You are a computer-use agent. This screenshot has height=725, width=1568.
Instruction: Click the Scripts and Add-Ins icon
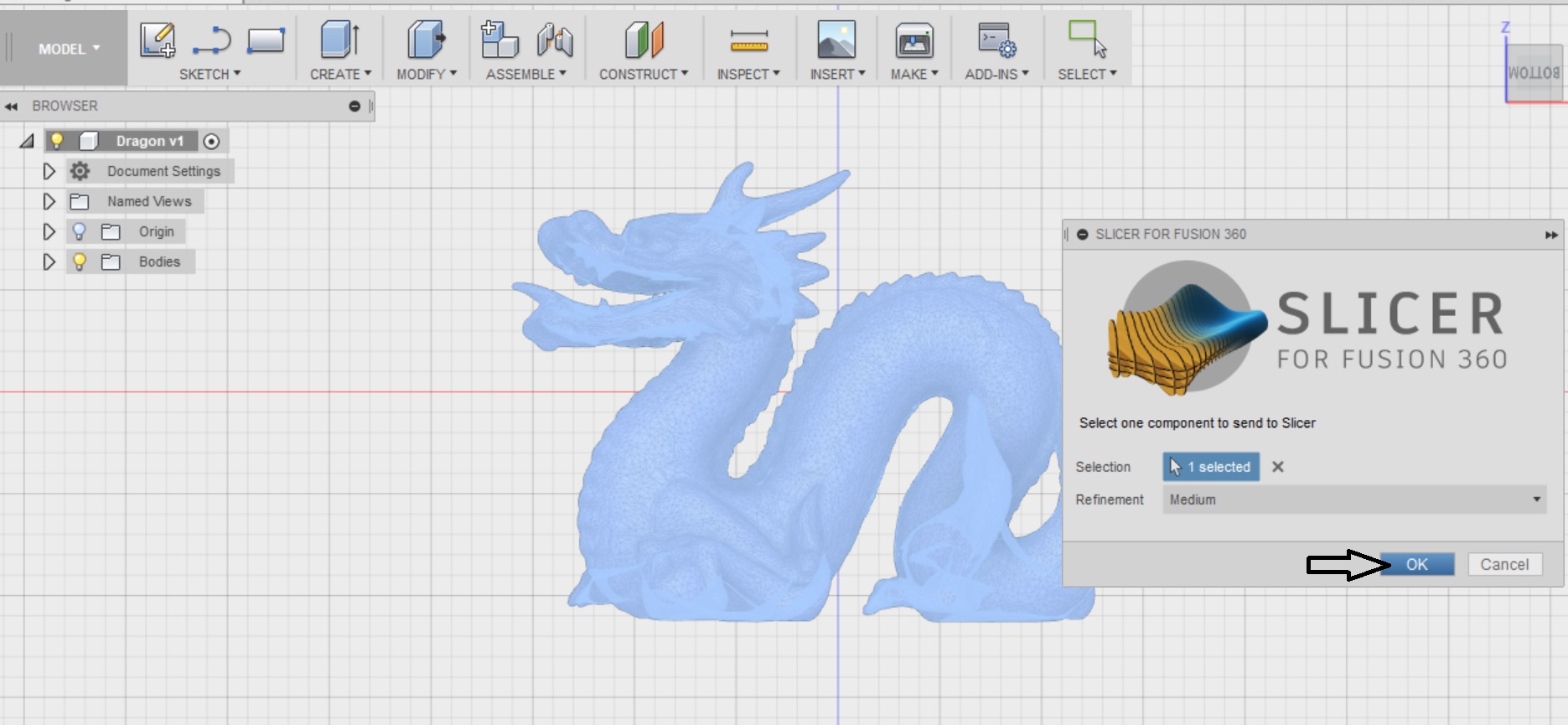[x=996, y=39]
